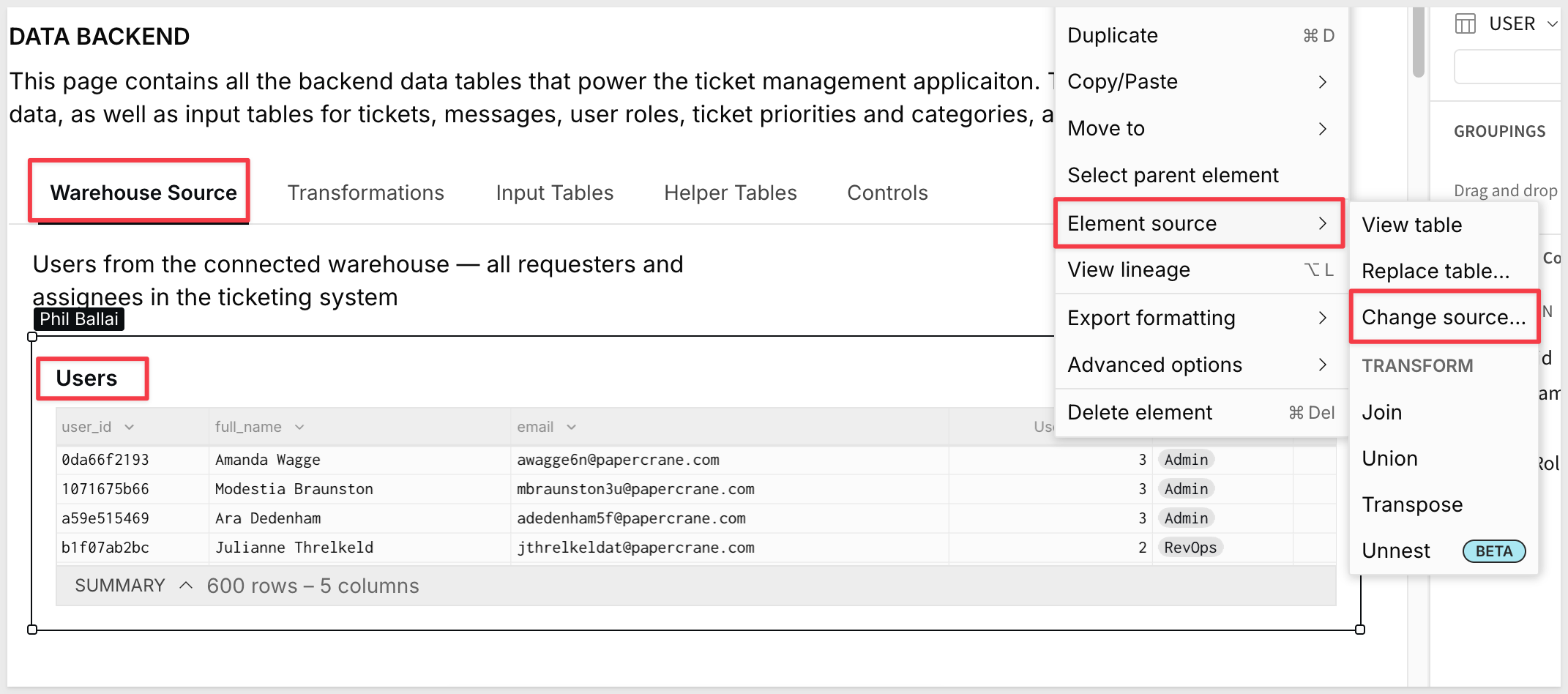1568x694 pixels.
Task: Expand the user_id column menu
Action: tap(130, 427)
